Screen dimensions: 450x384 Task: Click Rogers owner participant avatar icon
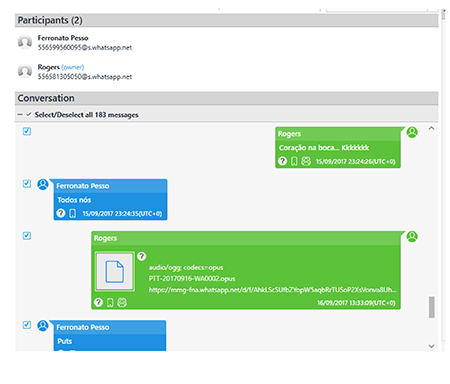(25, 71)
